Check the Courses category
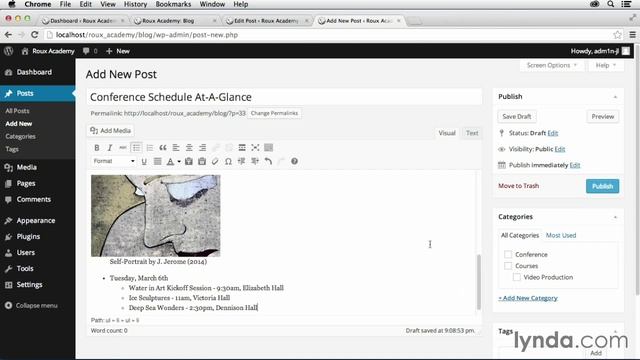This screenshot has width=640, height=360. click(508, 266)
